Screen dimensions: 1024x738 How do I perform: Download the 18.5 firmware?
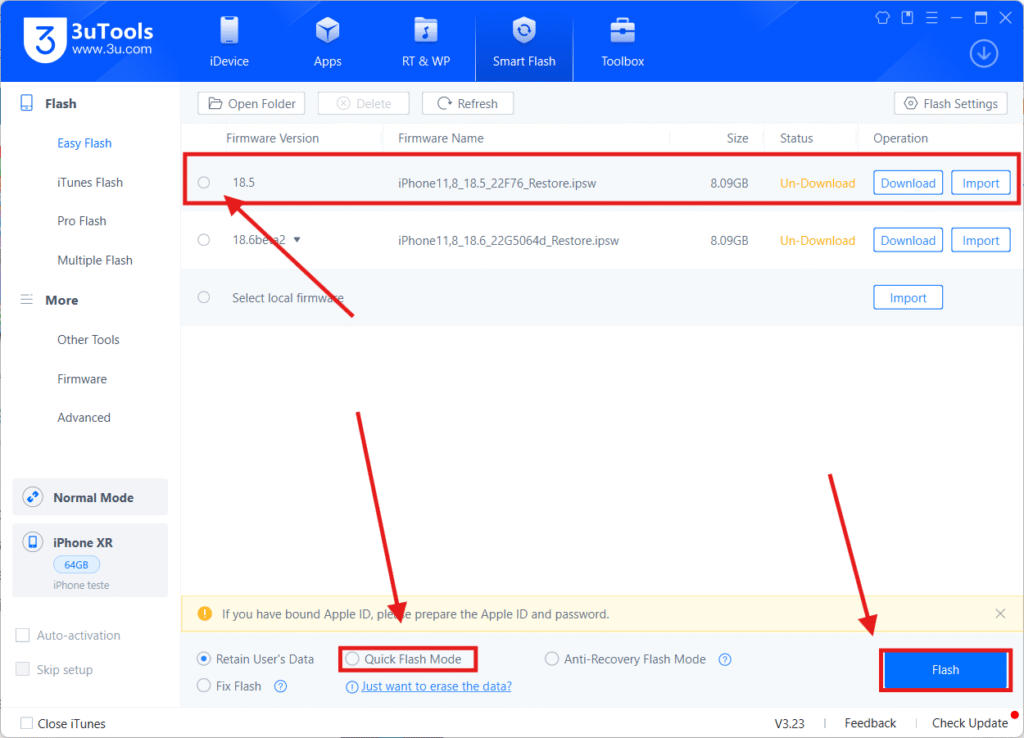point(908,183)
